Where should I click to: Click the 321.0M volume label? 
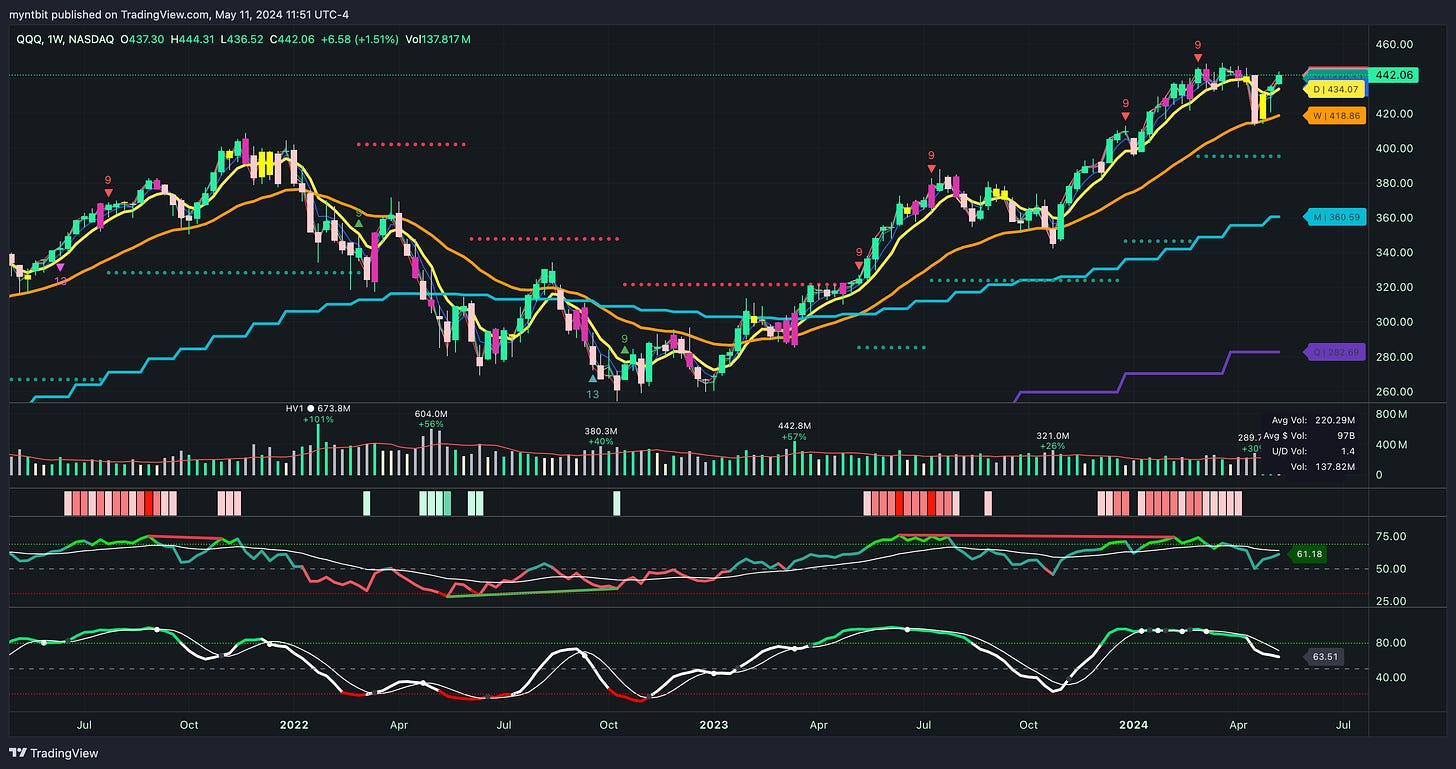(x=1053, y=436)
